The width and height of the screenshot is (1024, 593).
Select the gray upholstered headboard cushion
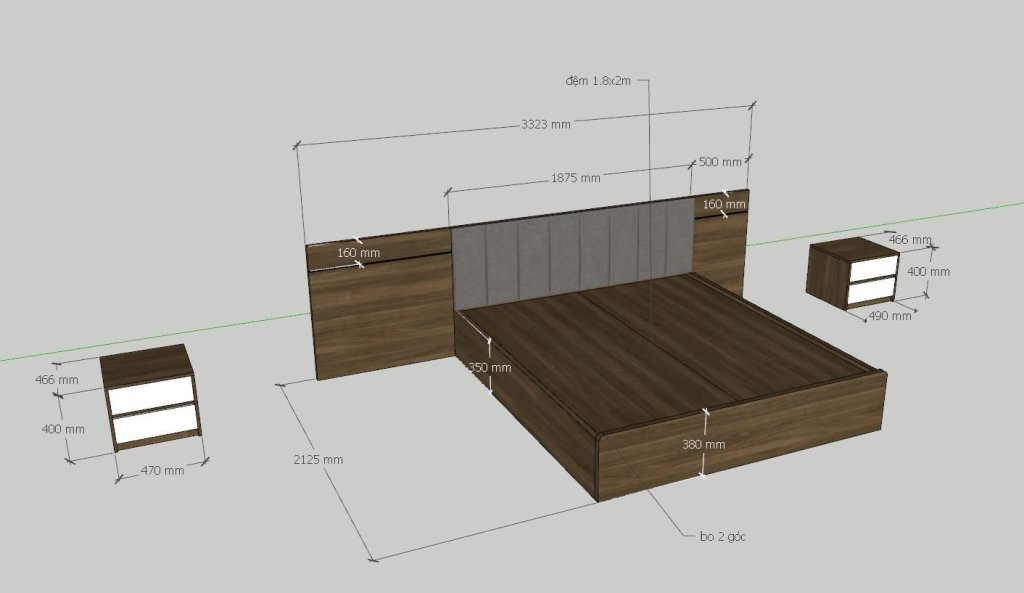click(x=570, y=248)
